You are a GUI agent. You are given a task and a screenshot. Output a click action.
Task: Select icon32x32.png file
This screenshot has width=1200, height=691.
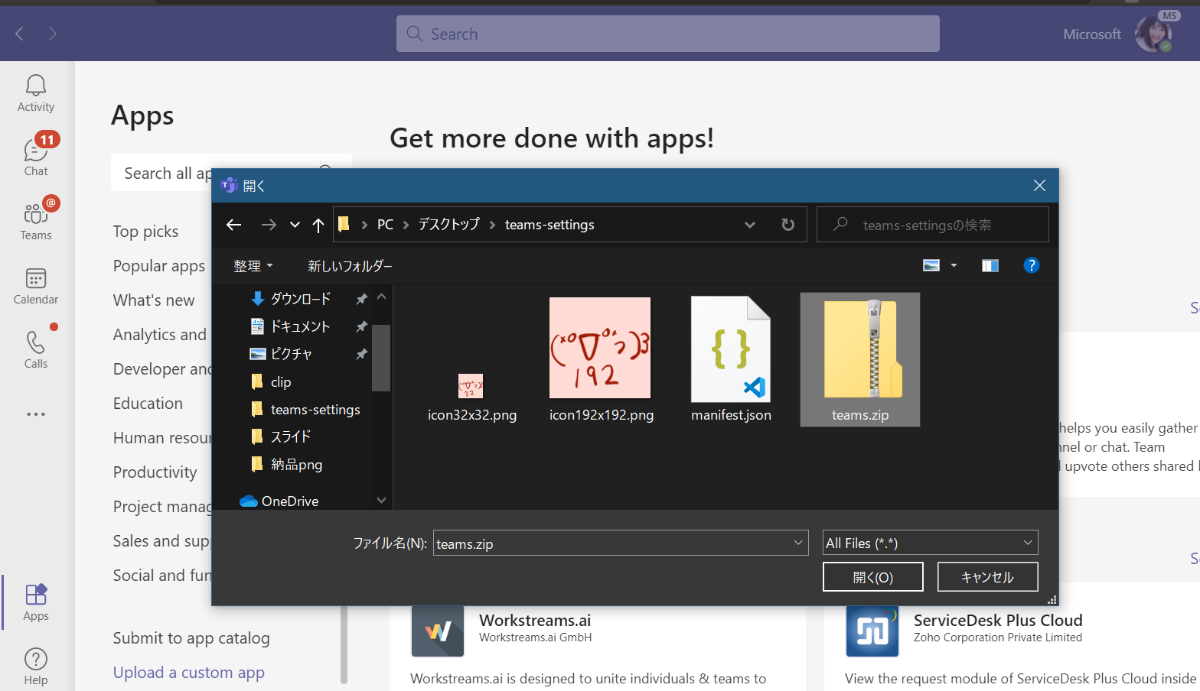[x=471, y=396]
